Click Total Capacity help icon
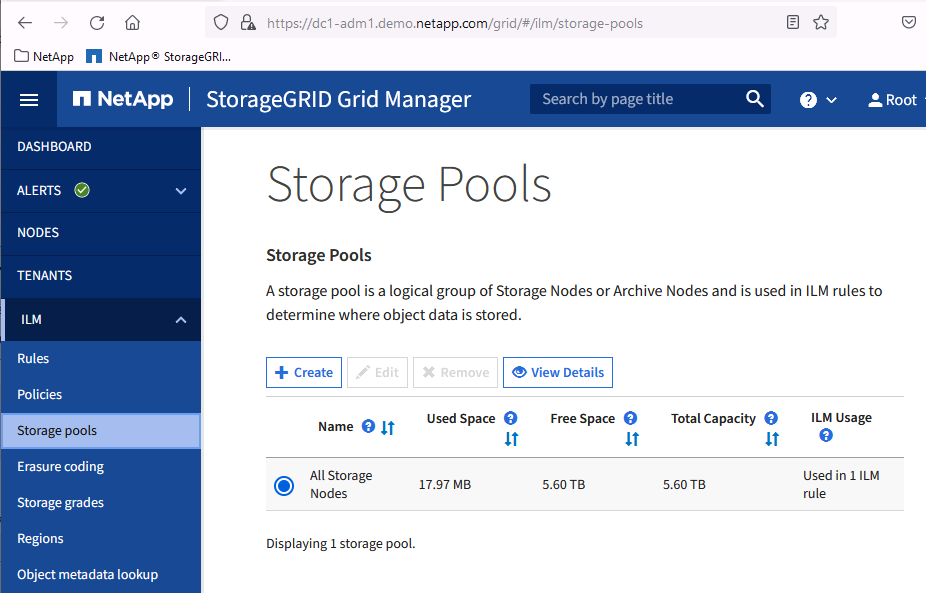926x593 pixels. [771, 418]
